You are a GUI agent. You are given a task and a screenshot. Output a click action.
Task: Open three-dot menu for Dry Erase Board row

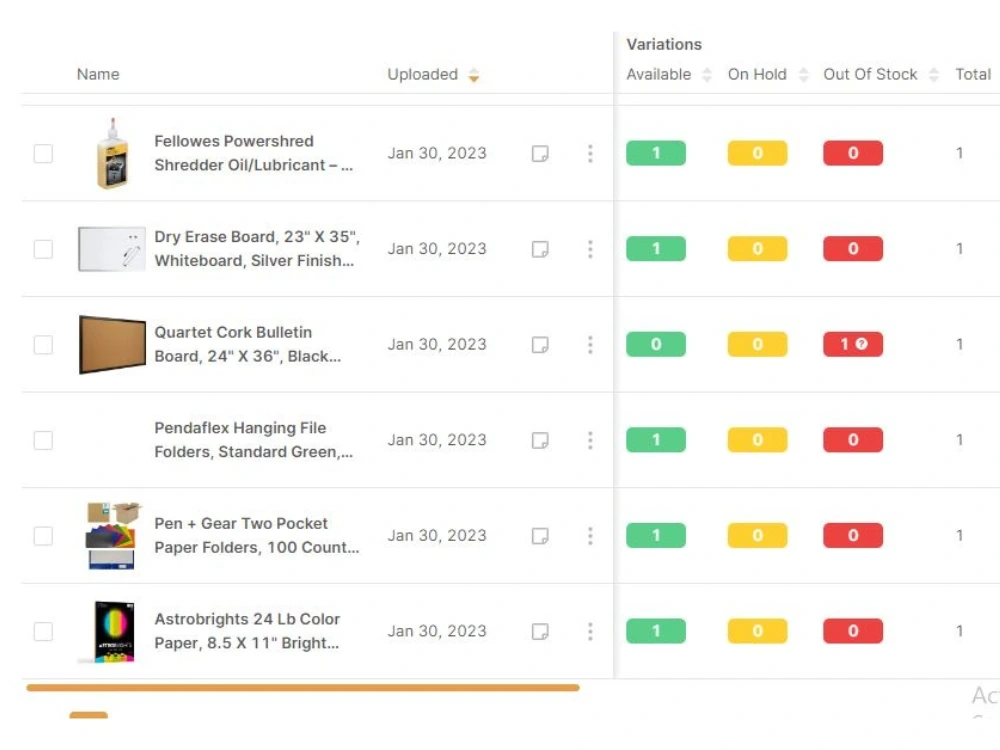[x=590, y=249]
